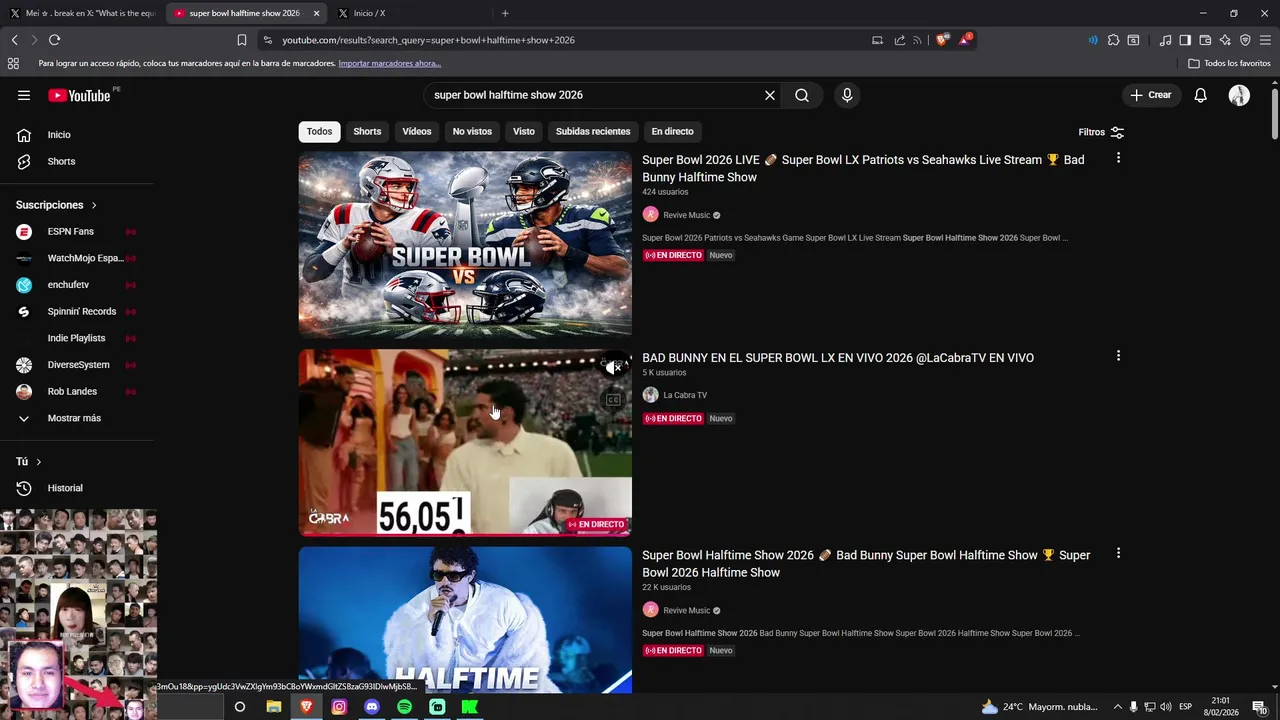Toggle the browser sidebar panel icon
Image resolution: width=1280 pixels, height=720 pixels.
pyautogui.click(x=1185, y=40)
